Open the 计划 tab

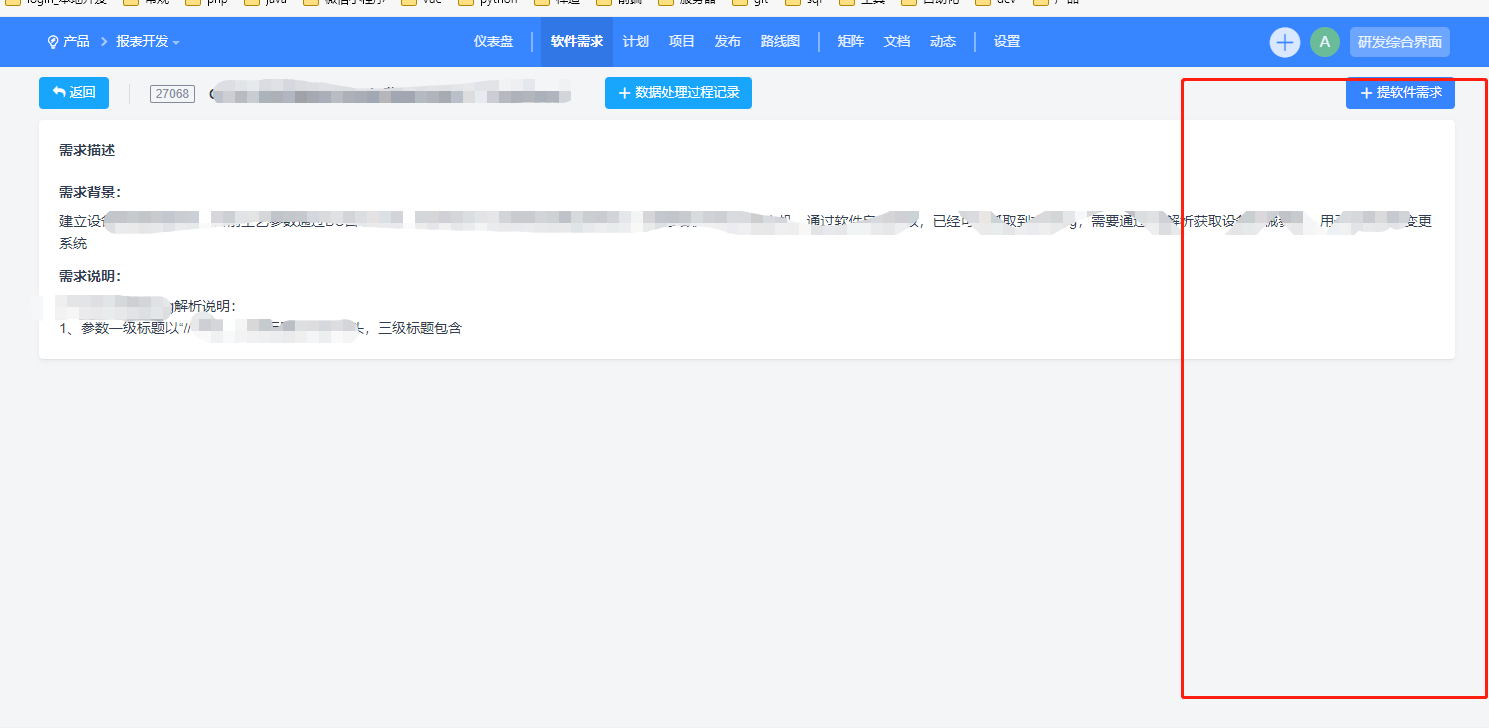636,42
